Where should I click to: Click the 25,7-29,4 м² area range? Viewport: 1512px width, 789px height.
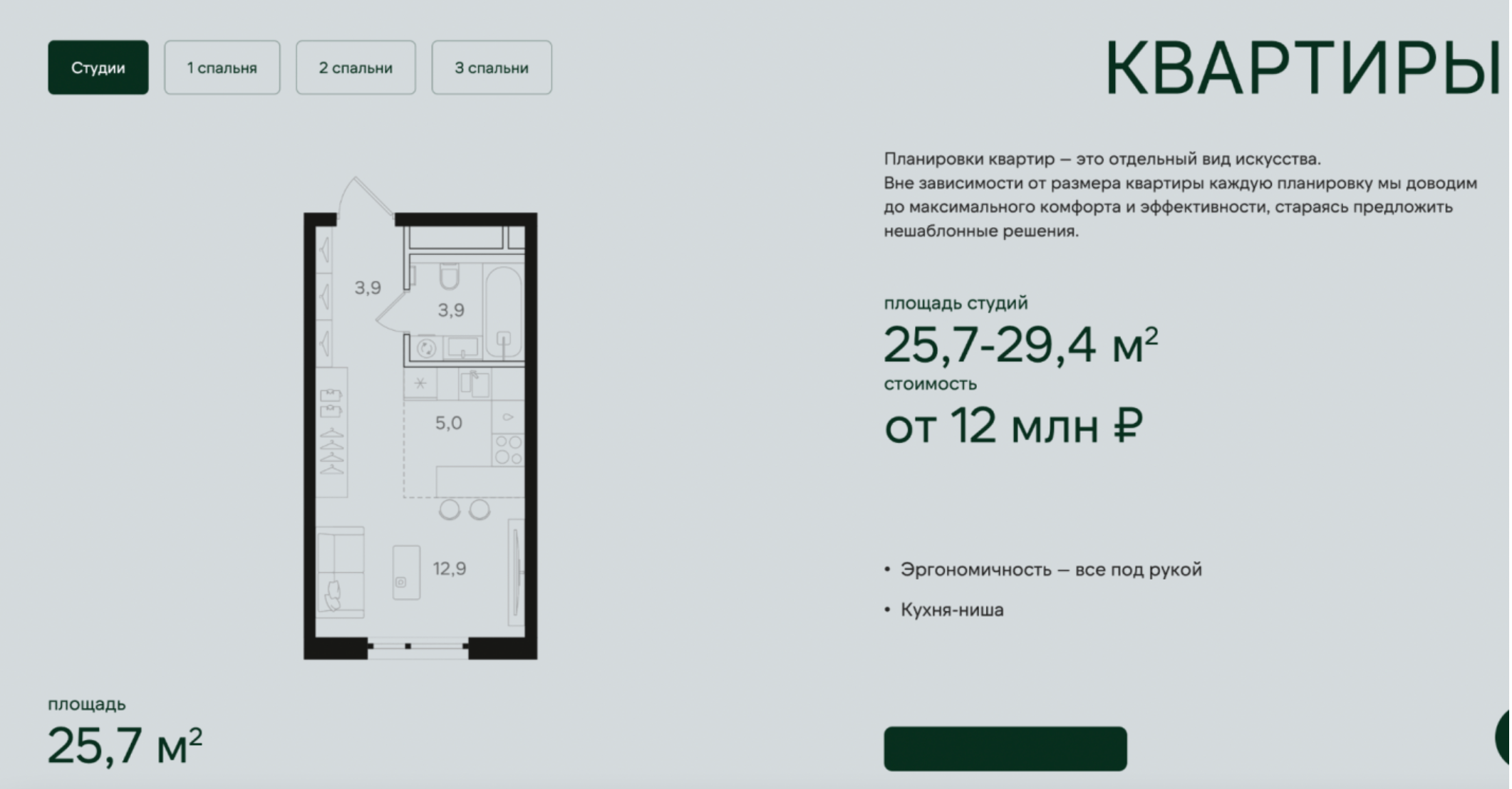coord(1021,345)
